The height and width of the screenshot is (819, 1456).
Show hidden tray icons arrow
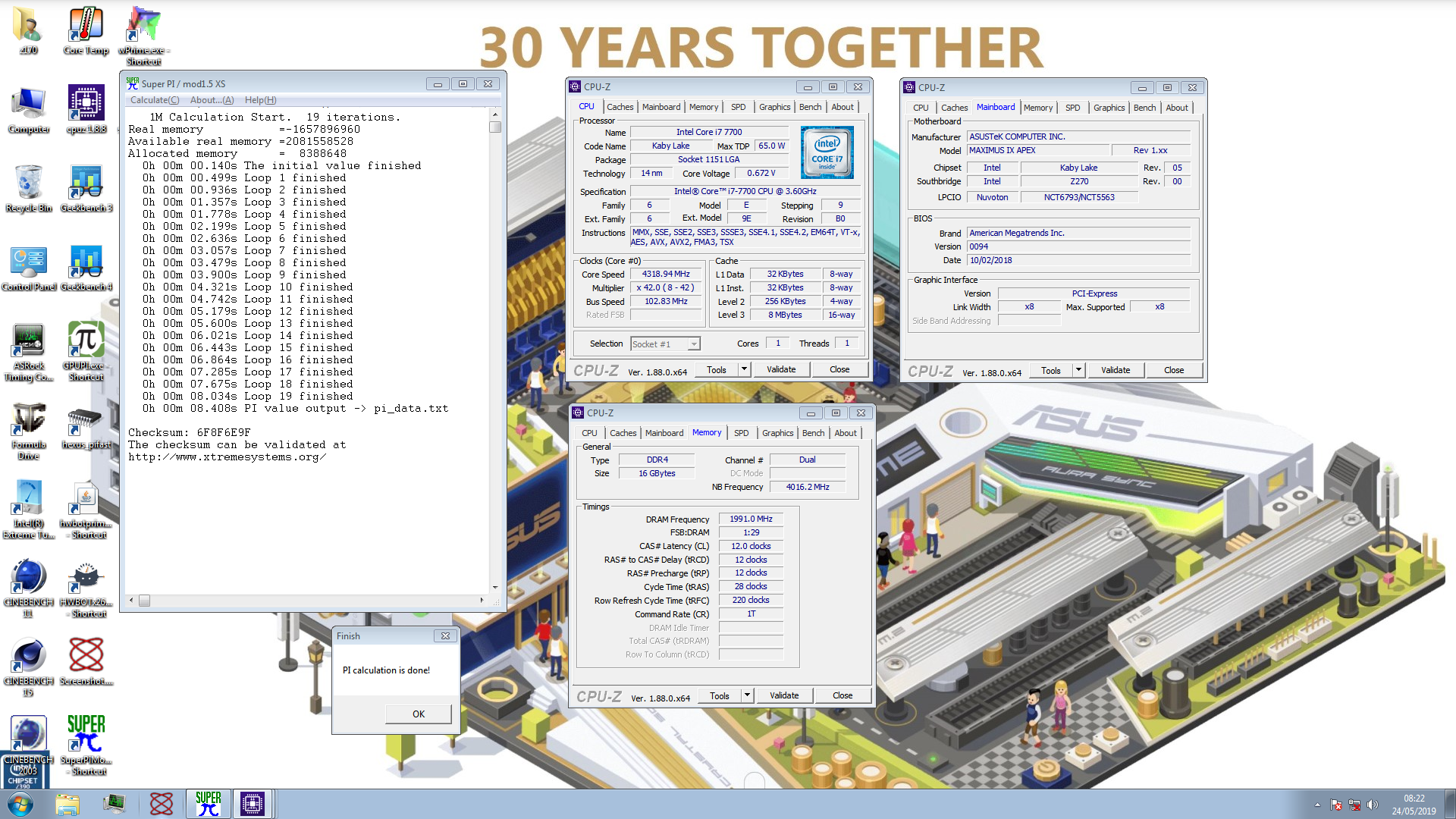[x=1317, y=805]
